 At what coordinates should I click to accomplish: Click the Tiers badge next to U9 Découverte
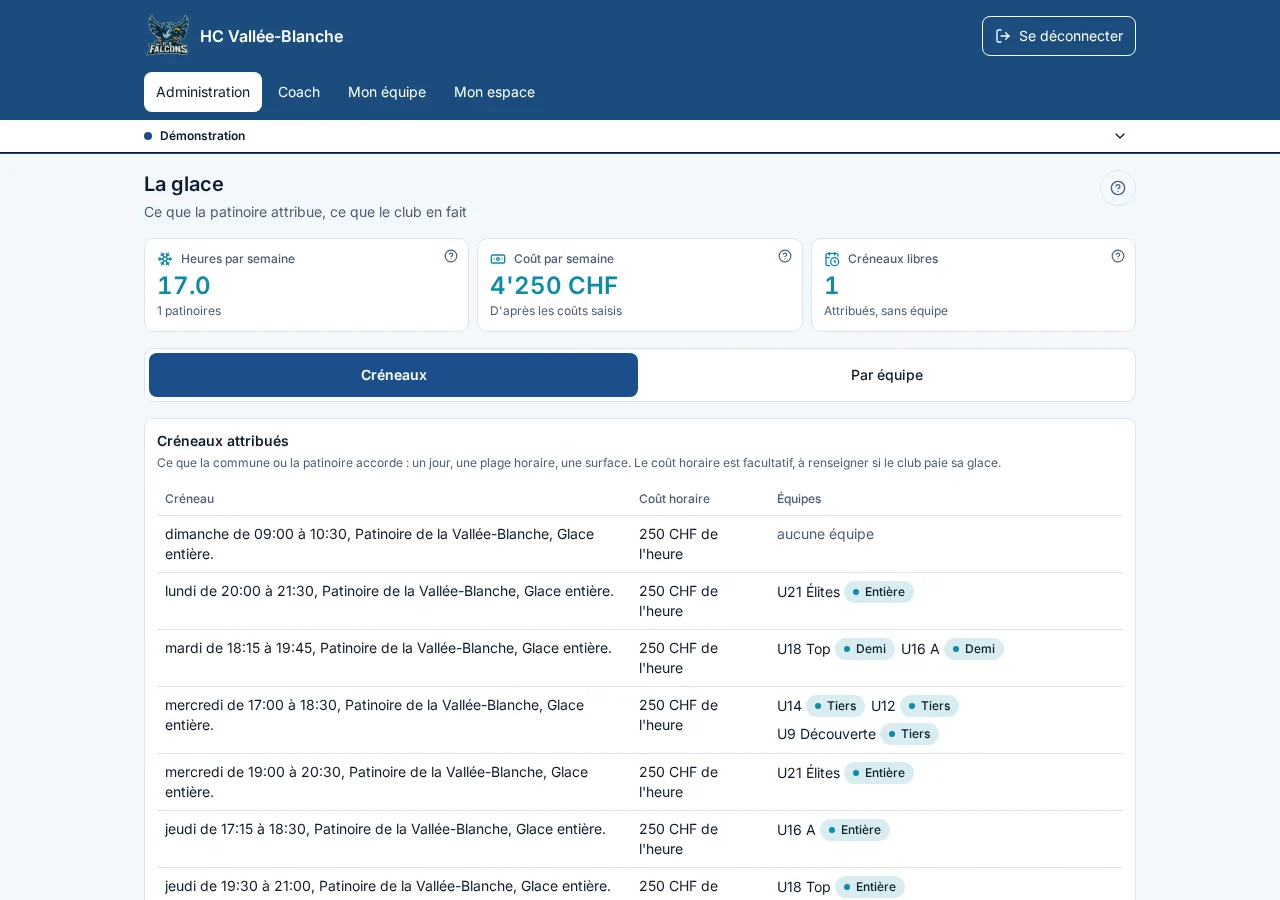[909, 734]
